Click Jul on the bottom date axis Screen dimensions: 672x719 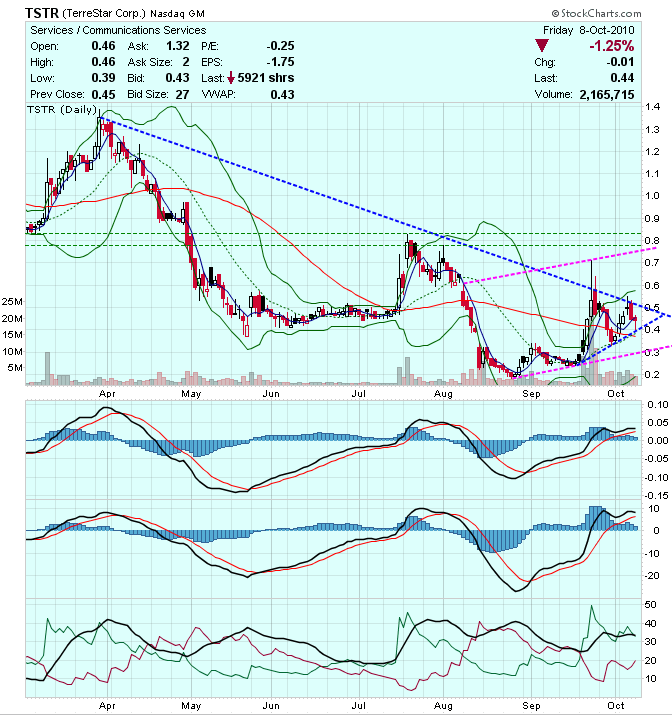click(x=358, y=706)
